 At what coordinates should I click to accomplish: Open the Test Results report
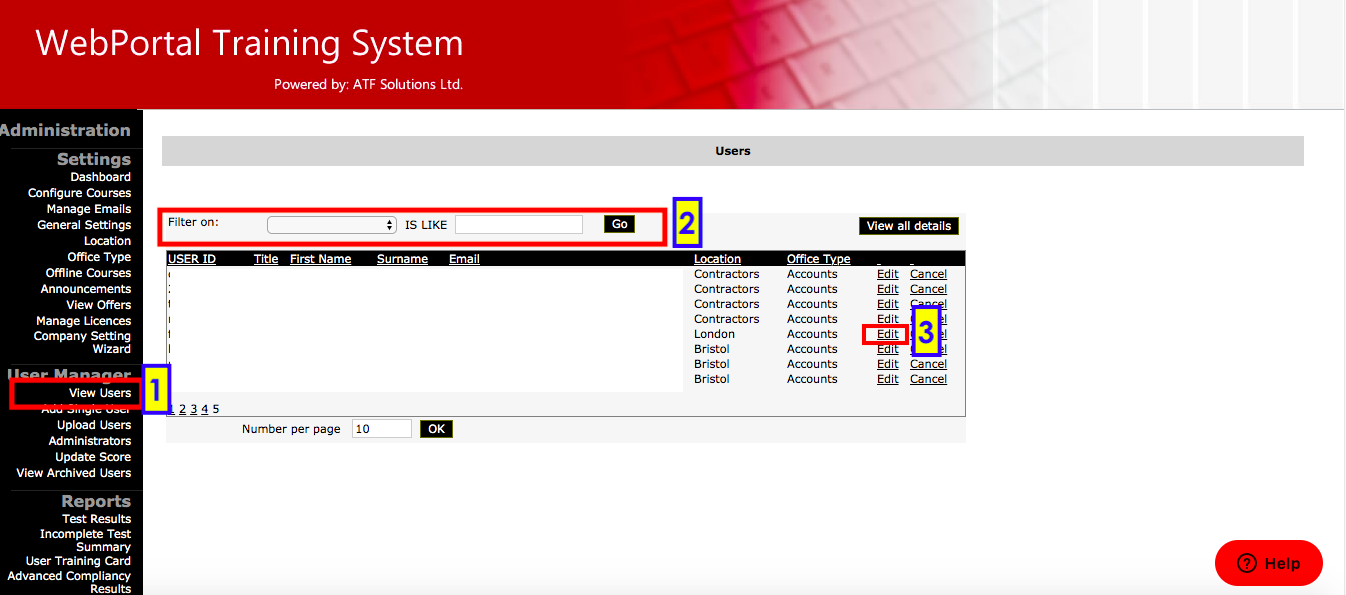click(96, 519)
